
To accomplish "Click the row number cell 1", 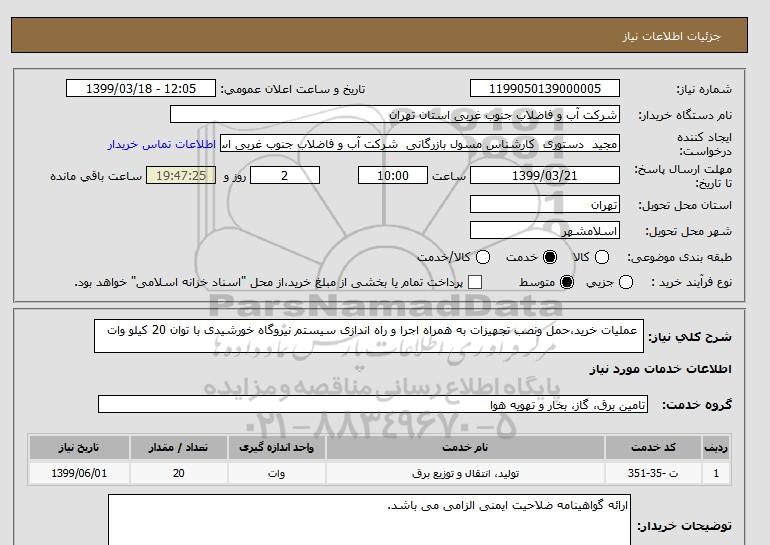I will point(716,473).
